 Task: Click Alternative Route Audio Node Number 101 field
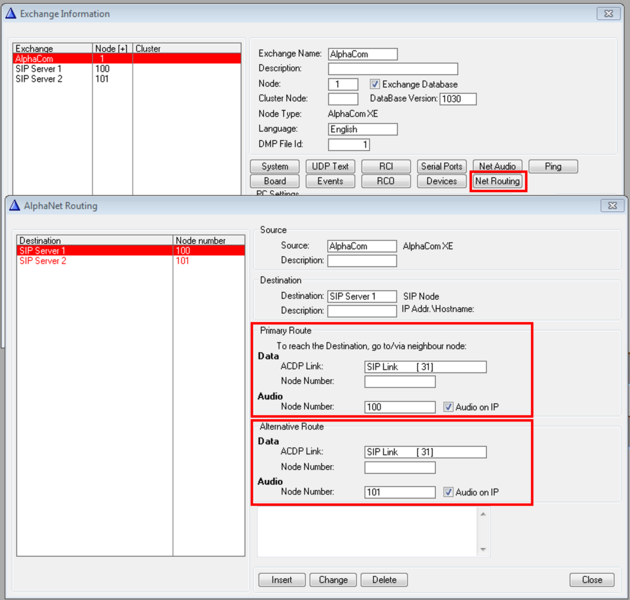coord(400,492)
